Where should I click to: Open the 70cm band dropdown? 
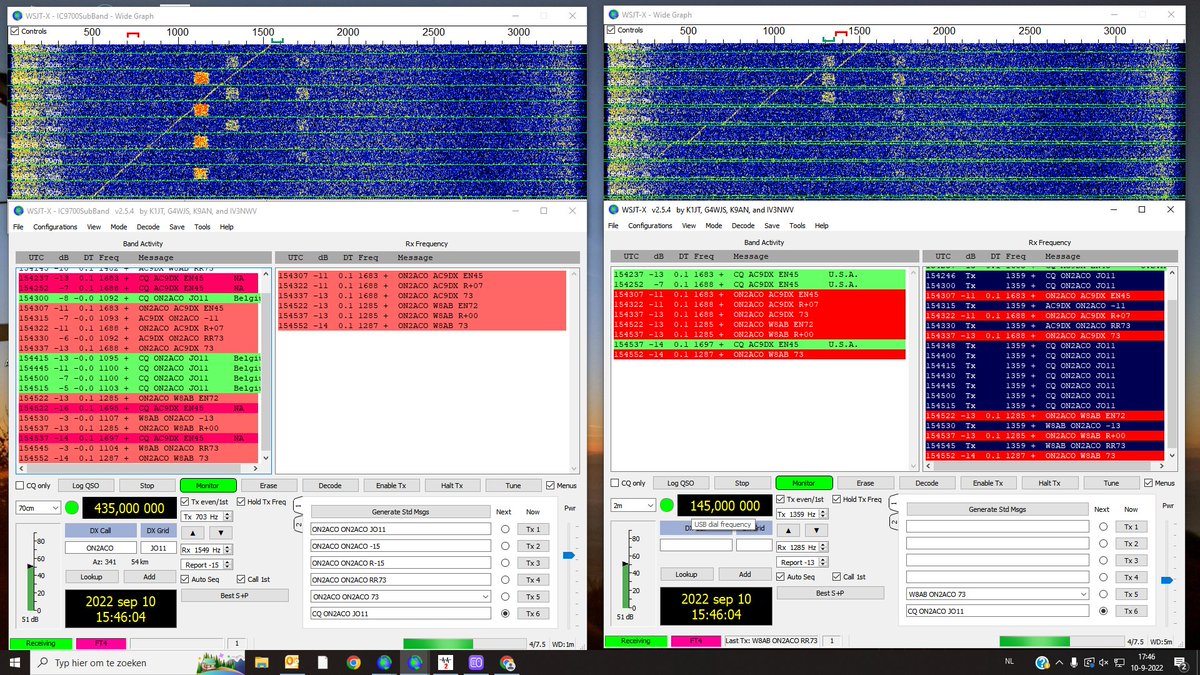(38, 507)
